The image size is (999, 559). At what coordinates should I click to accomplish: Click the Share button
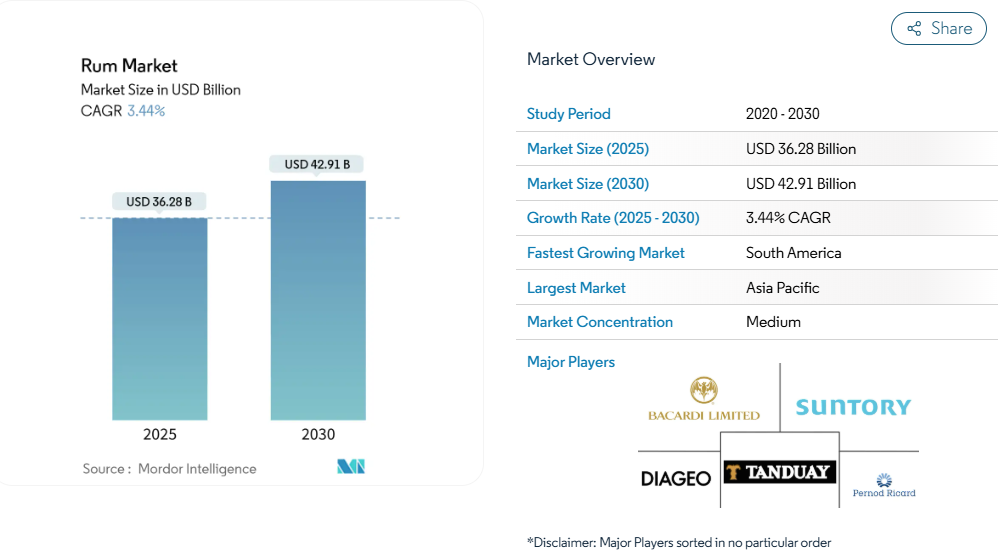click(938, 28)
